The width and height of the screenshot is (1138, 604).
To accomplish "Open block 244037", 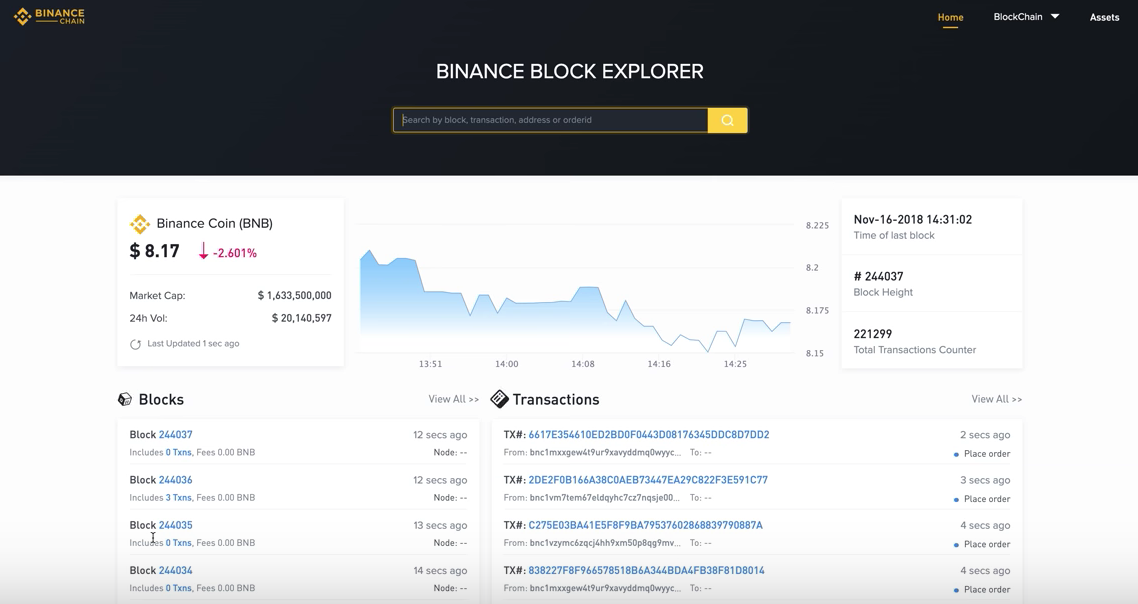I will [x=176, y=435].
